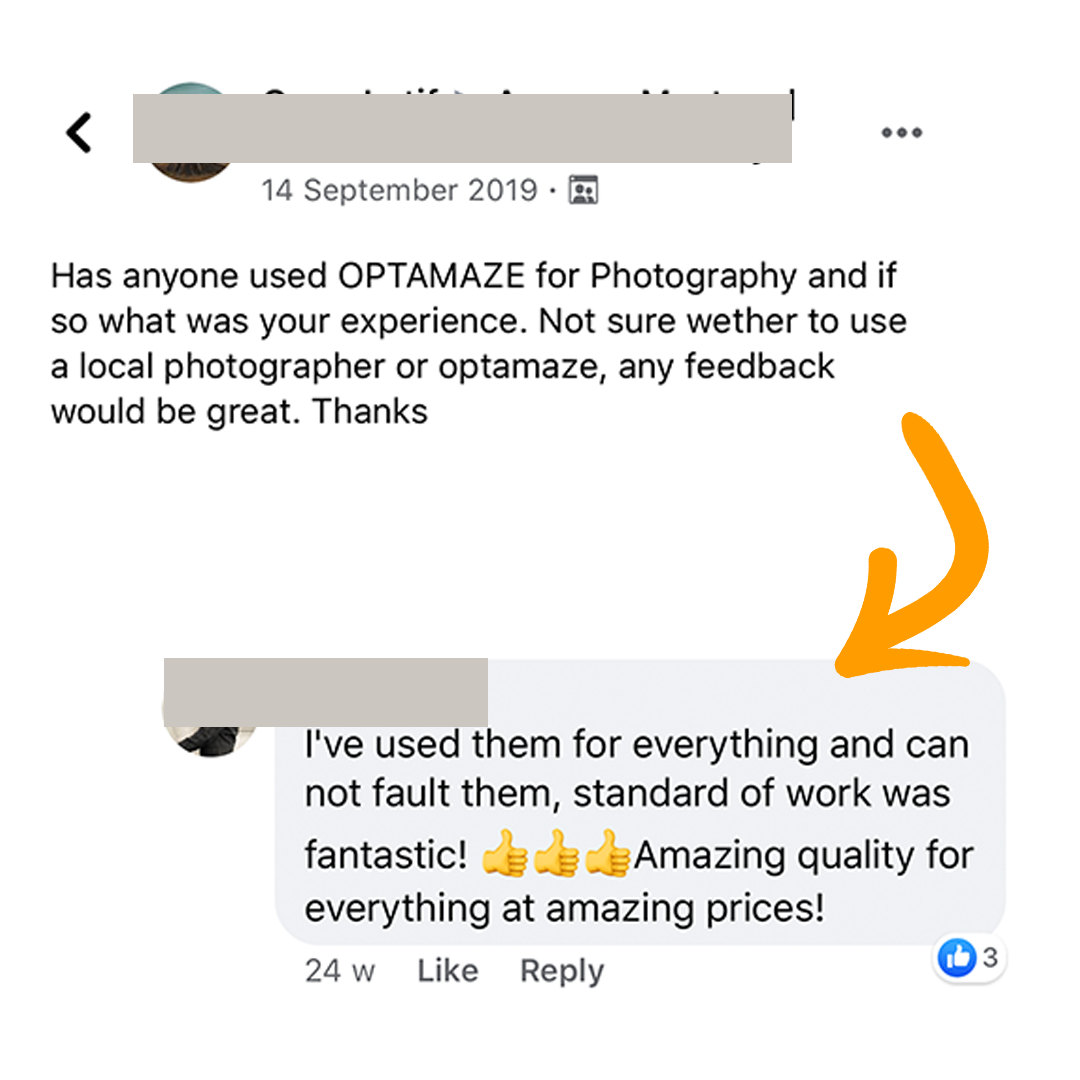Reply to the comment

pos(562,971)
